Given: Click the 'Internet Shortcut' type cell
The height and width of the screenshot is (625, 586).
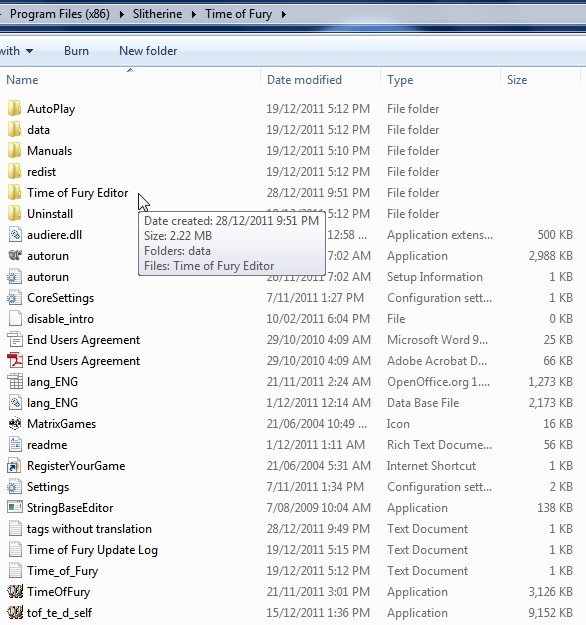Looking at the screenshot, I should 431,466.
